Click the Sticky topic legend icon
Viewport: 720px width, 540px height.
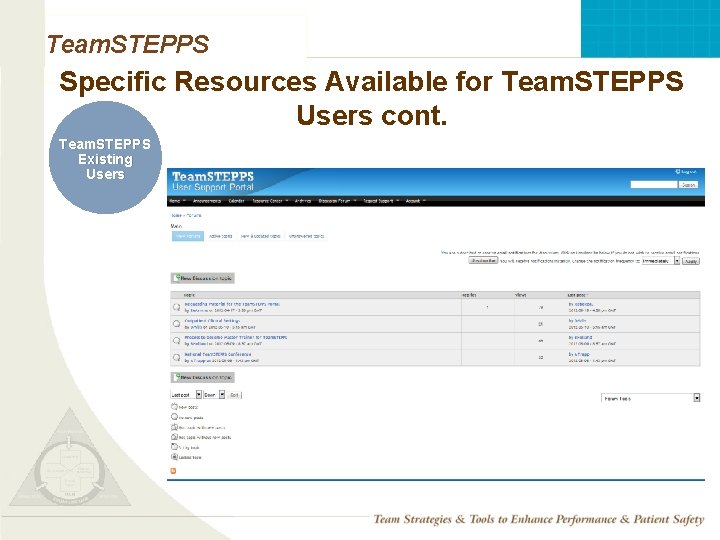coord(174,446)
